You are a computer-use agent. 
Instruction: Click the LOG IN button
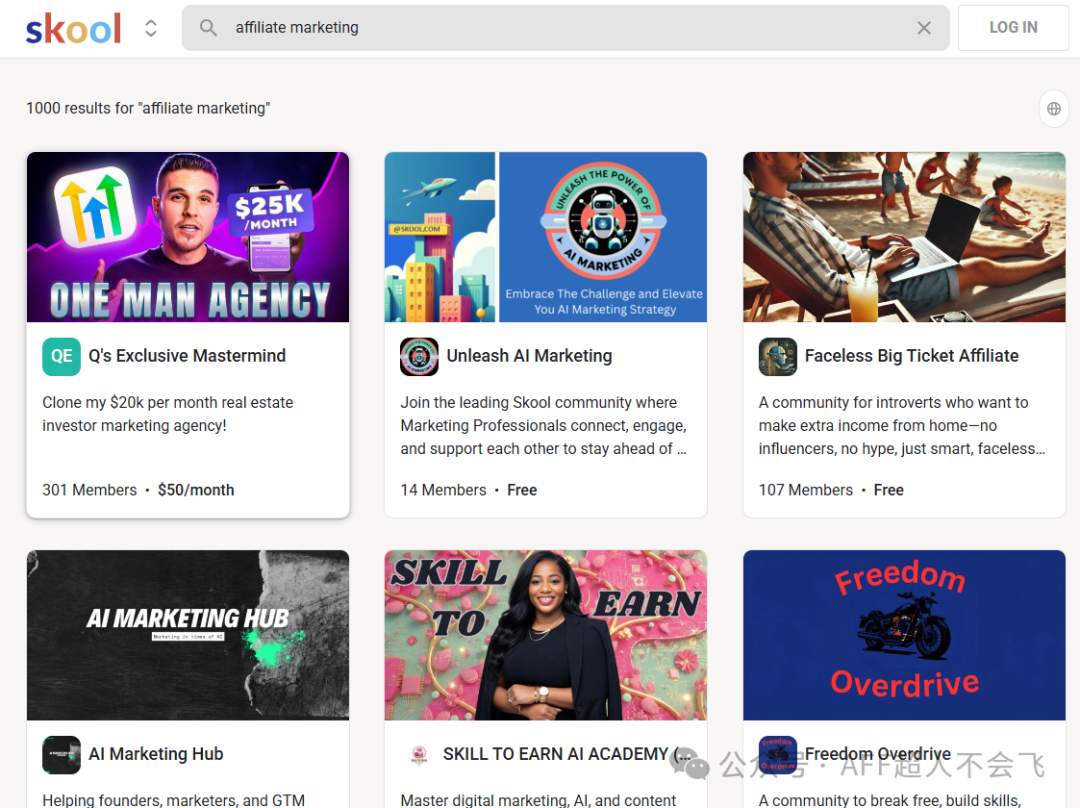click(x=1012, y=28)
